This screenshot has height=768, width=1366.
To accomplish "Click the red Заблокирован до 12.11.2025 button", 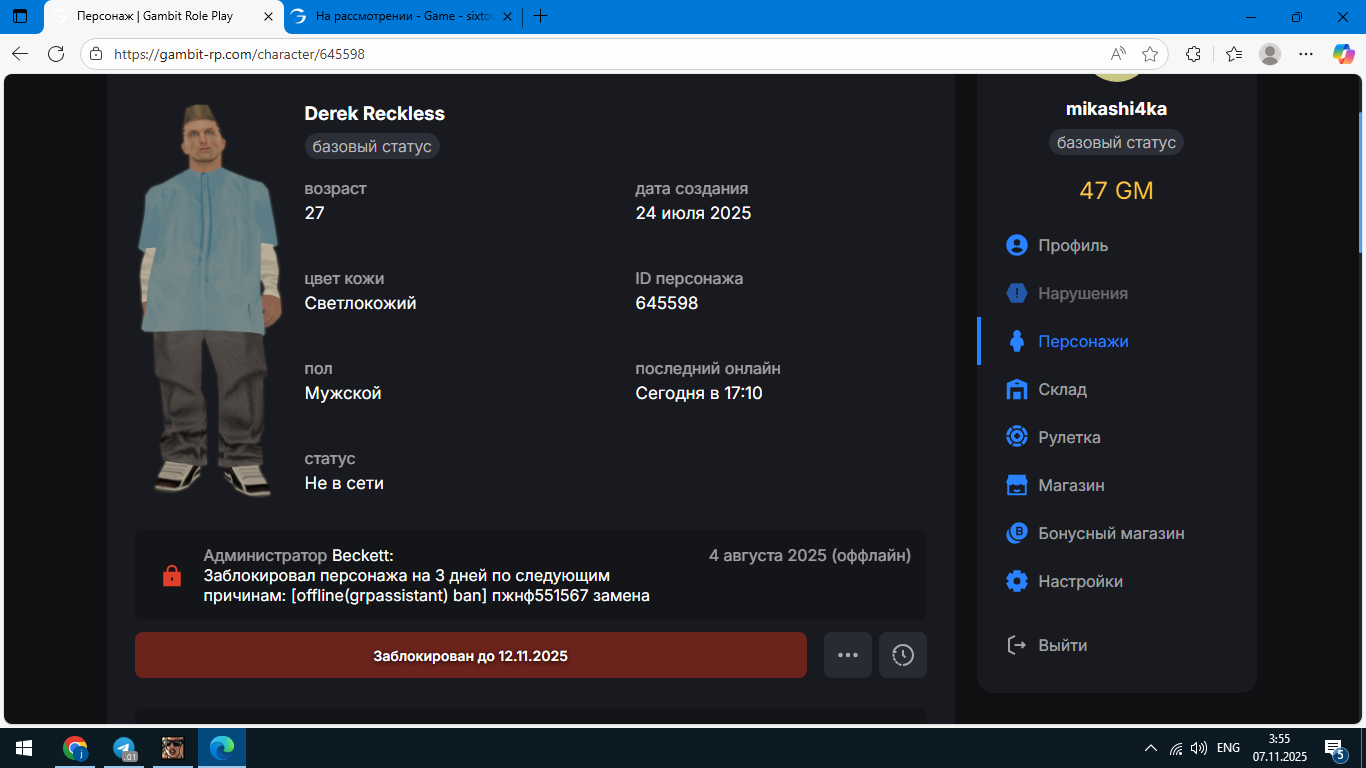I will 470,655.
